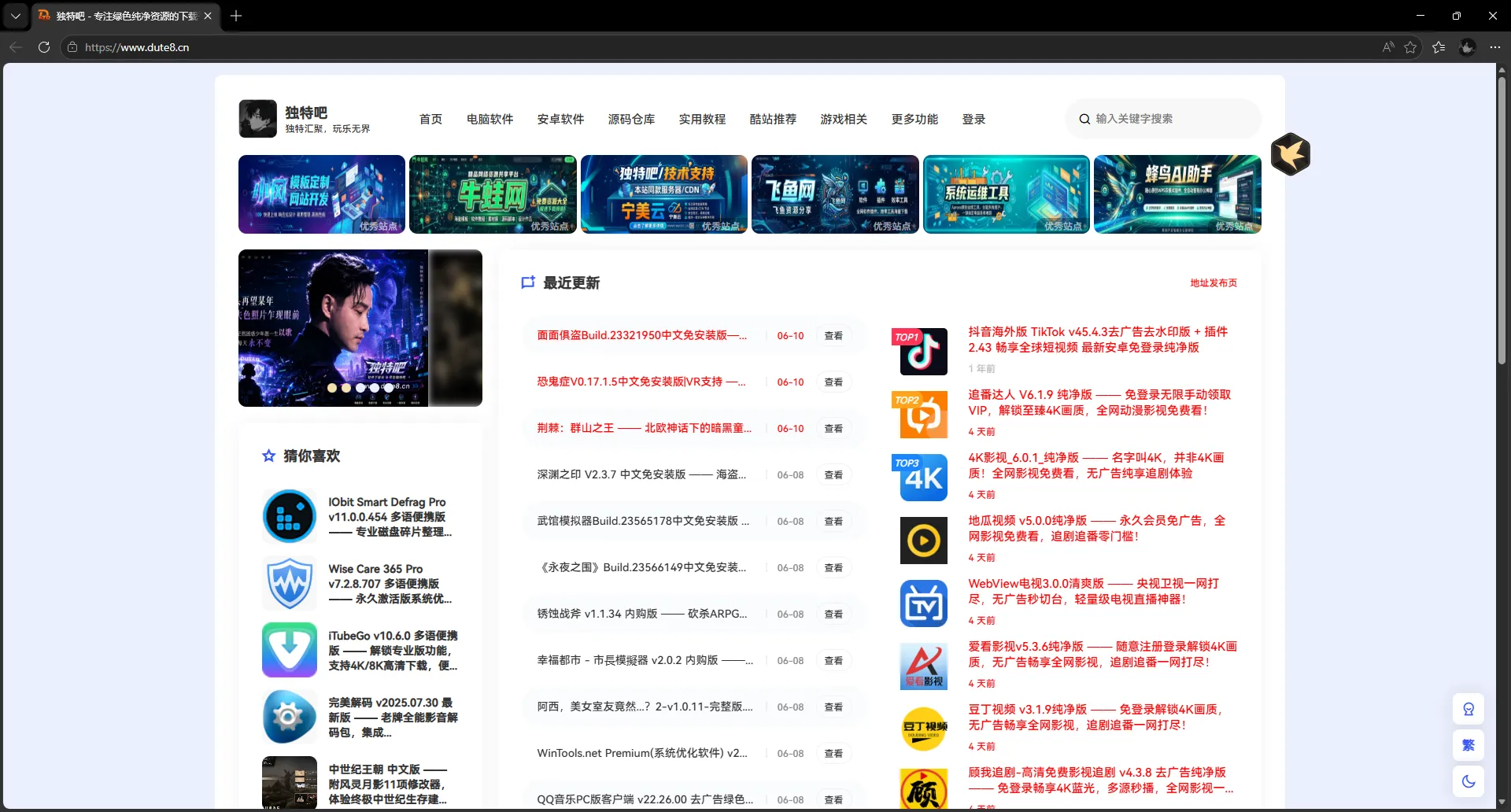Viewport: 1511px width, 812px height.
Task: Open the TikTok TOP1 app icon
Action: tap(923, 352)
